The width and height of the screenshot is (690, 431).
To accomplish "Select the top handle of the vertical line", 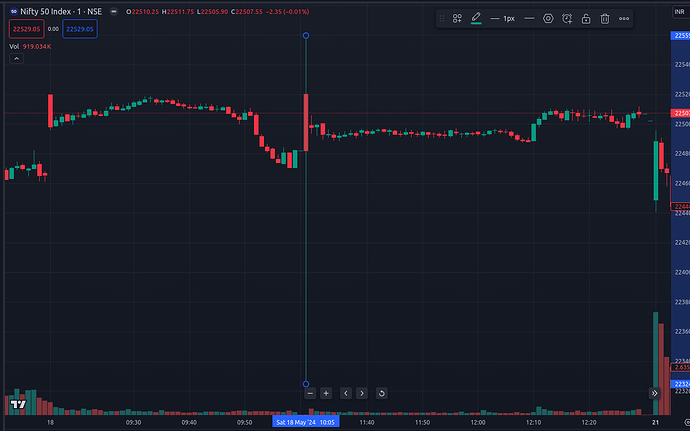I will pyautogui.click(x=306, y=35).
